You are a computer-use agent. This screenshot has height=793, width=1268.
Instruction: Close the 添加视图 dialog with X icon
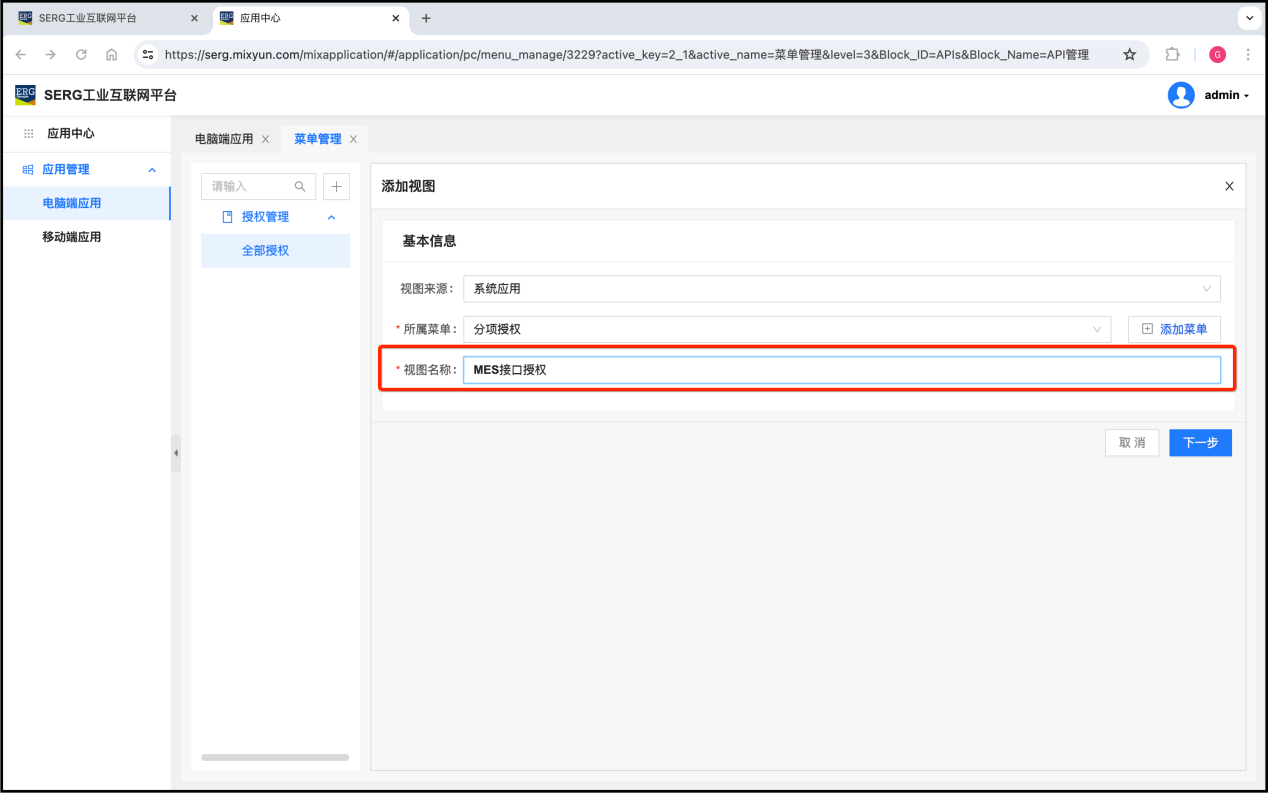click(x=1229, y=186)
